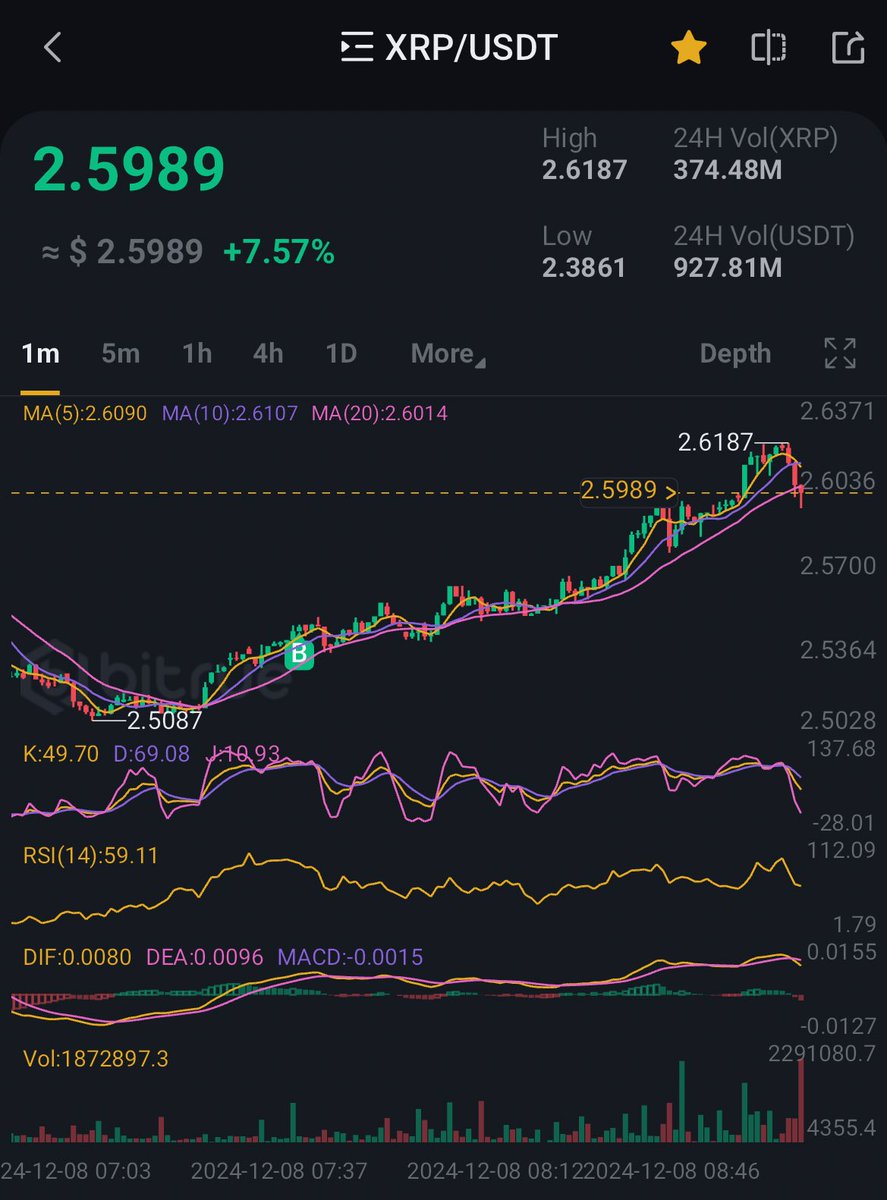Select the 1m timeframe tab

pos(40,353)
